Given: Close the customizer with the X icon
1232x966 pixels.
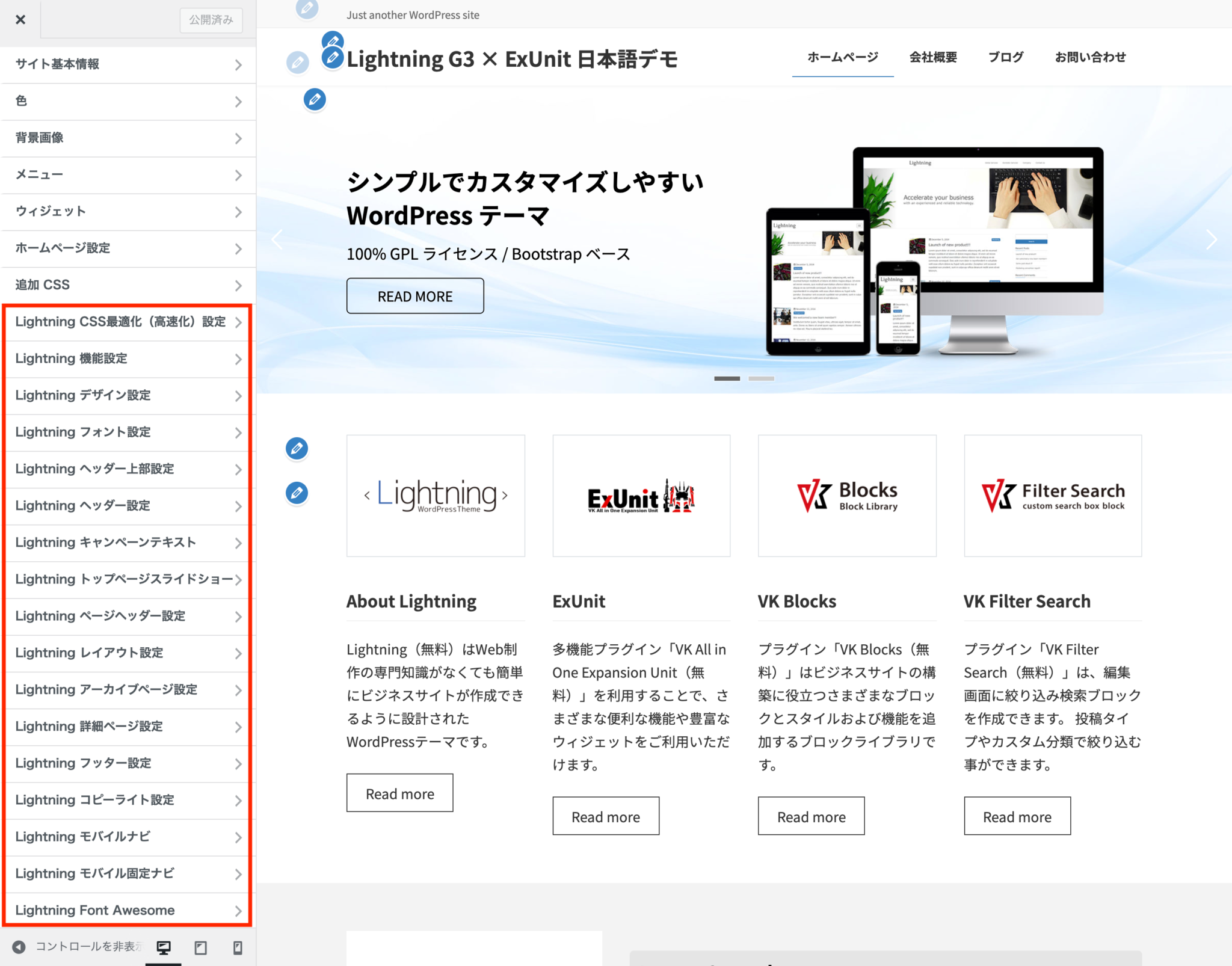Looking at the screenshot, I should [x=20, y=19].
